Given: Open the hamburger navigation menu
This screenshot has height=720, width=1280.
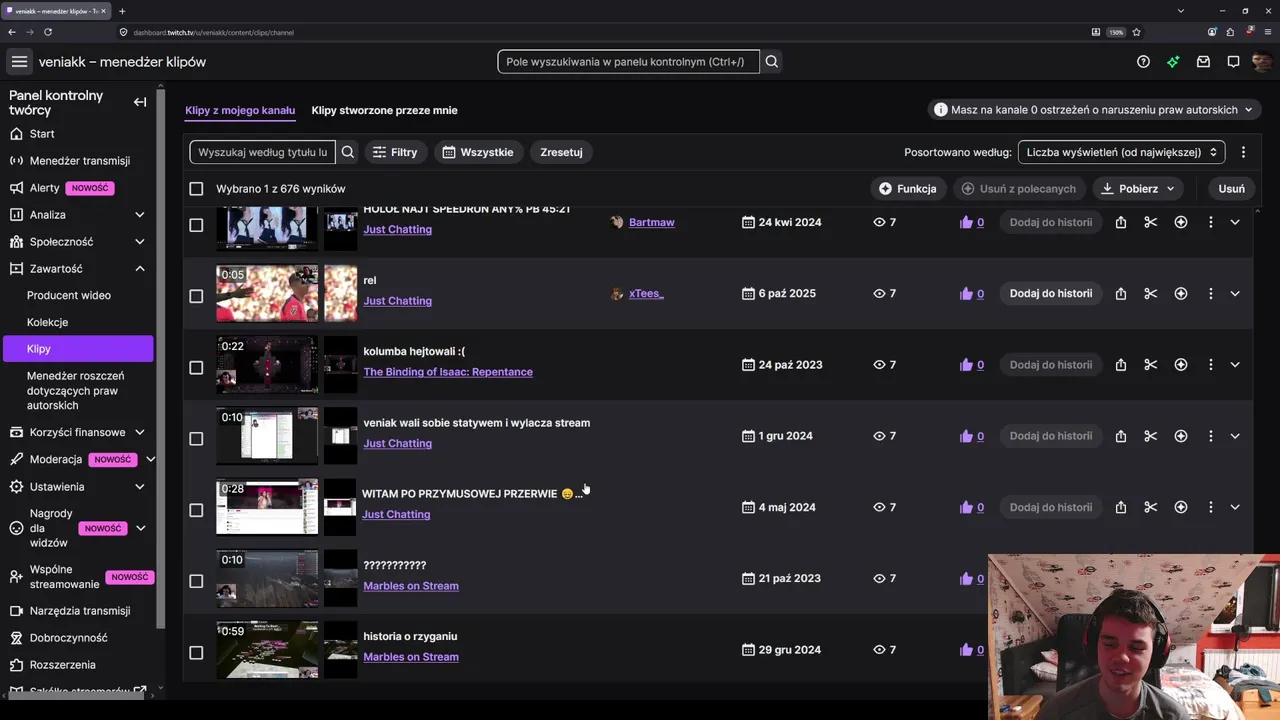Looking at the screenshot, I should click(19, 62).
